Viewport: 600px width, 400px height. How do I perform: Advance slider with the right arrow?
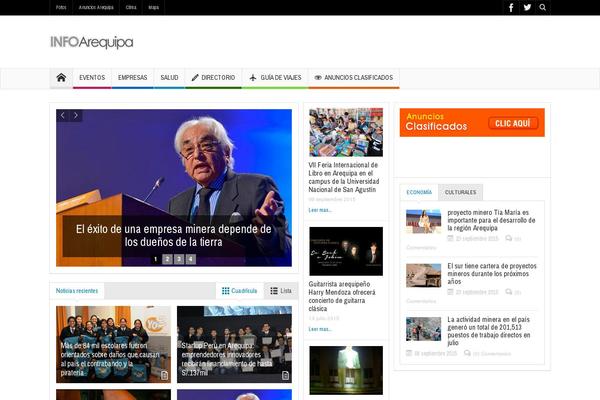click(x=76, y=115)
